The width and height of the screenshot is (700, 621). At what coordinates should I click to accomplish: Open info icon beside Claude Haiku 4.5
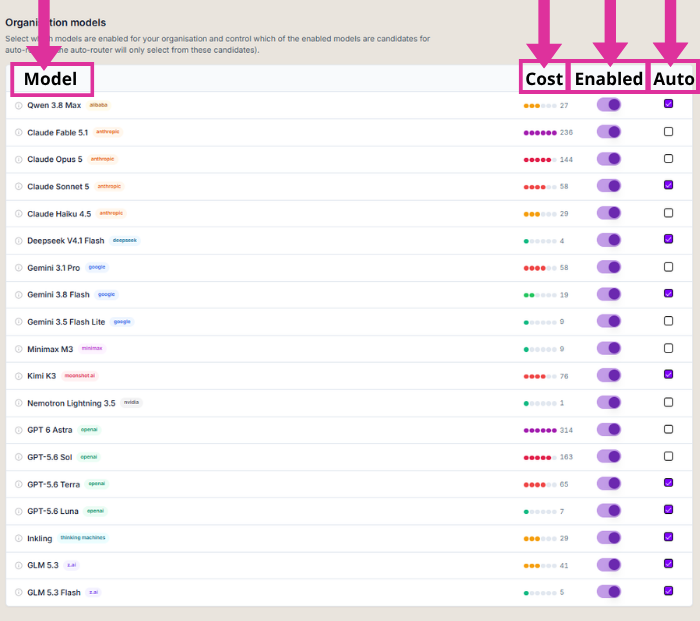pos(18,214)
